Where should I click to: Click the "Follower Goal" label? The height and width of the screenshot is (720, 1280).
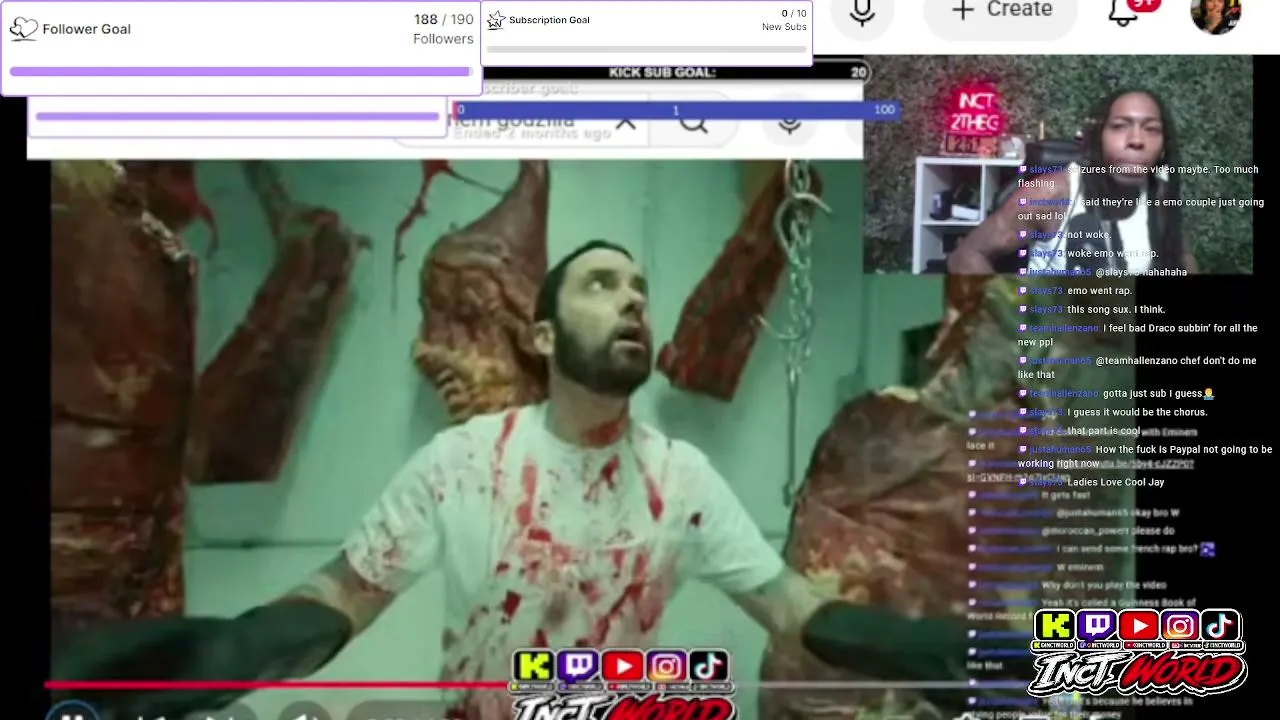coord(86,29)
